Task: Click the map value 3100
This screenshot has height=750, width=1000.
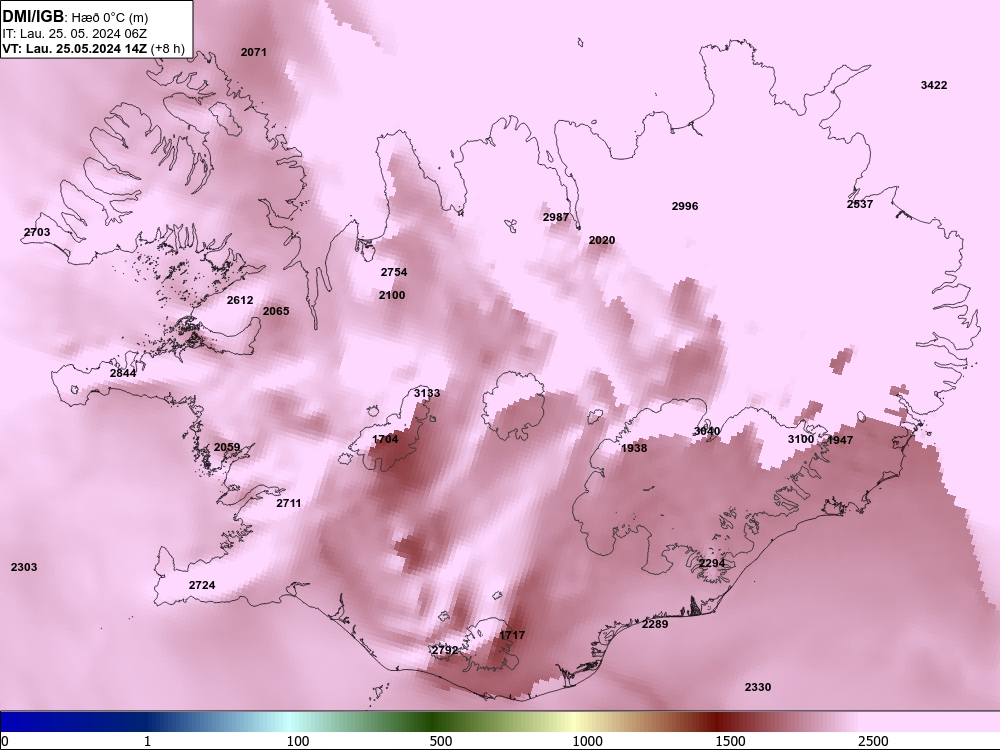Action: click(x=800, y=439)
